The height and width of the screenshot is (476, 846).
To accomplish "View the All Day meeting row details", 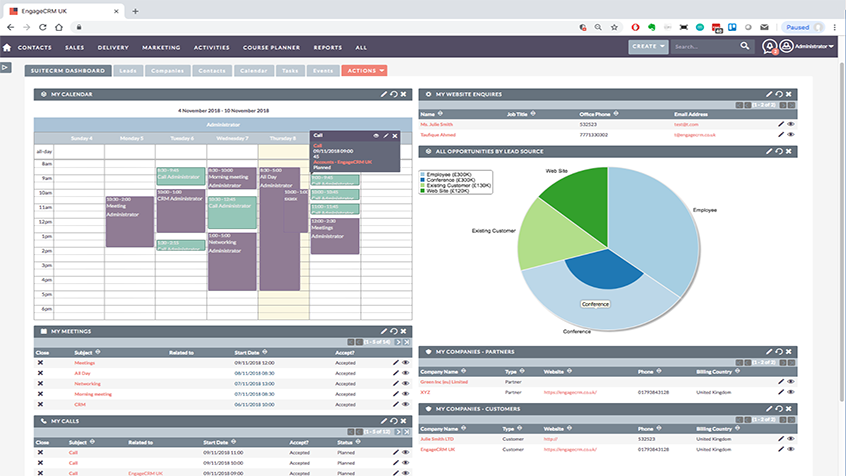I will pyautogui.click(x=406, y=373).
